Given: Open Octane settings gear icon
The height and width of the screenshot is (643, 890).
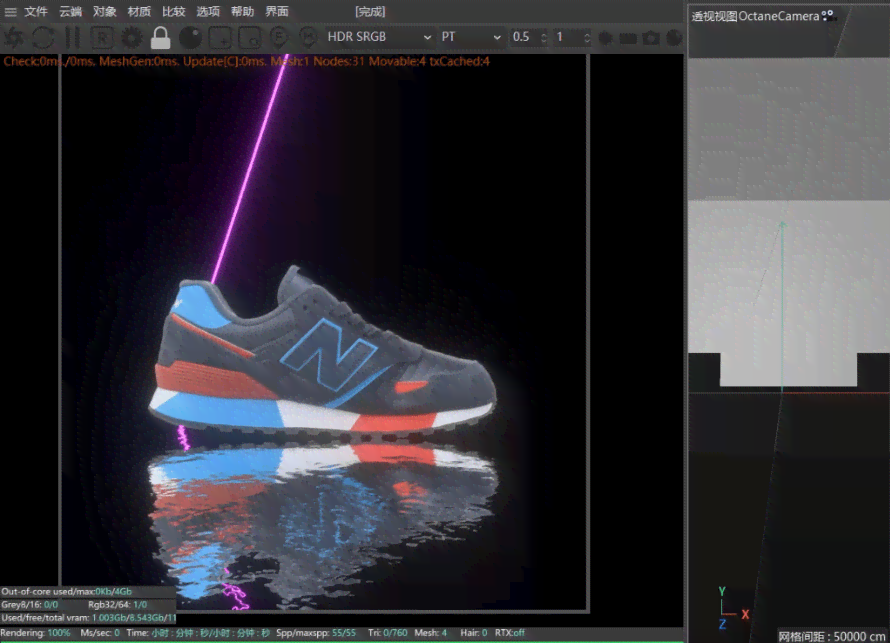Looking at the screenshot, I should 132,37.
